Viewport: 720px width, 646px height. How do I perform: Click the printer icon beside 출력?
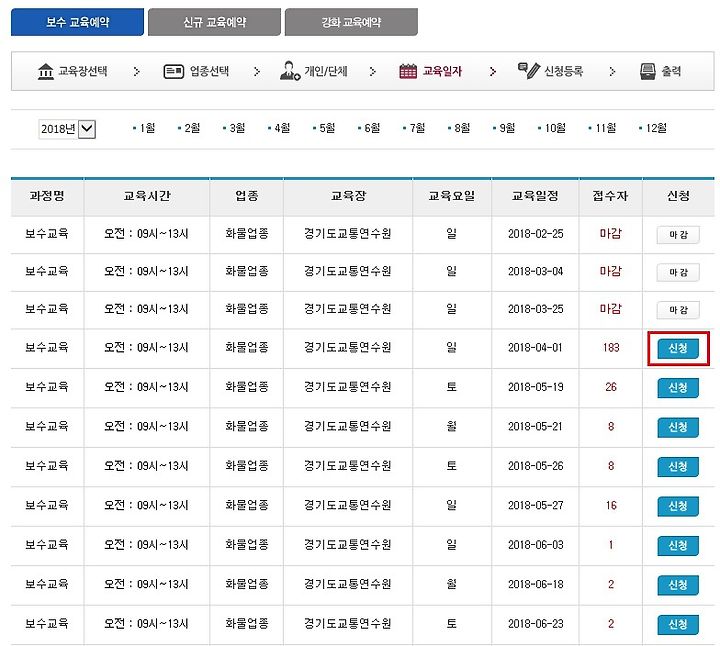point(647,71)
